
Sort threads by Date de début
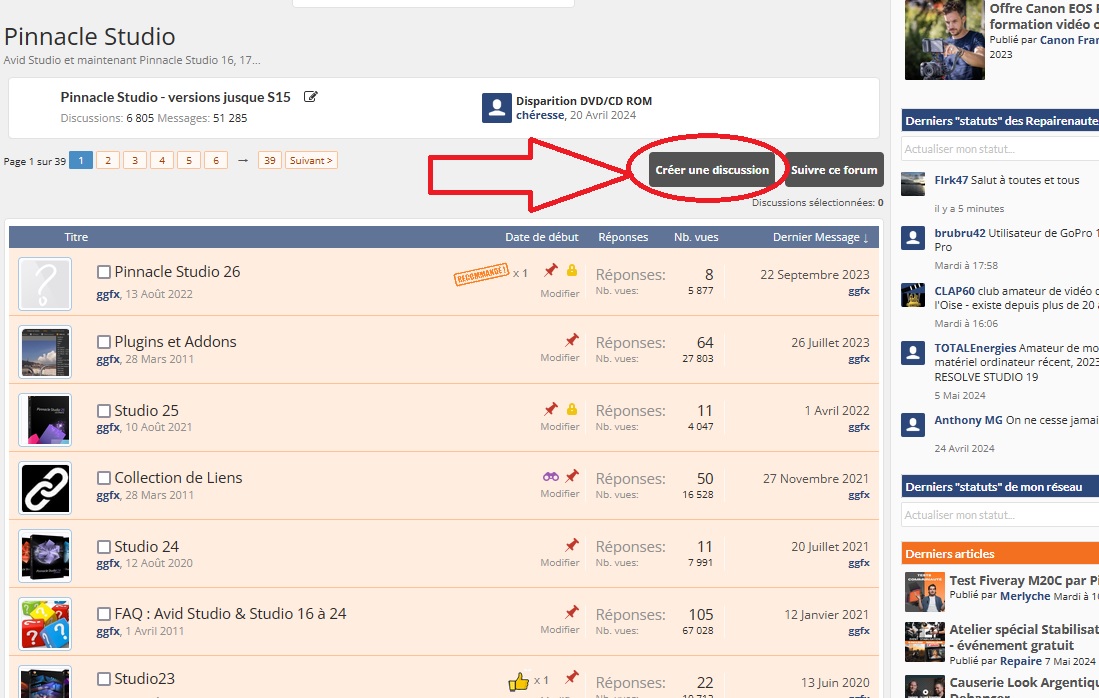pyautogui.click(x=542, y=237)
